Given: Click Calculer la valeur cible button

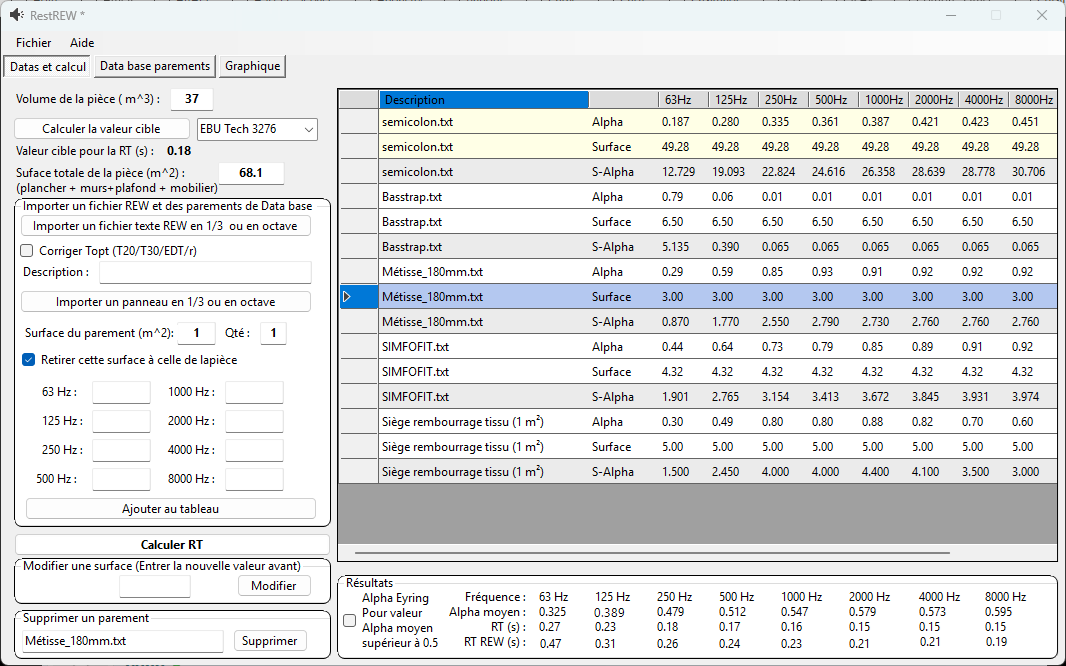Looking at the screenshot, I should [x=101, y=128].
